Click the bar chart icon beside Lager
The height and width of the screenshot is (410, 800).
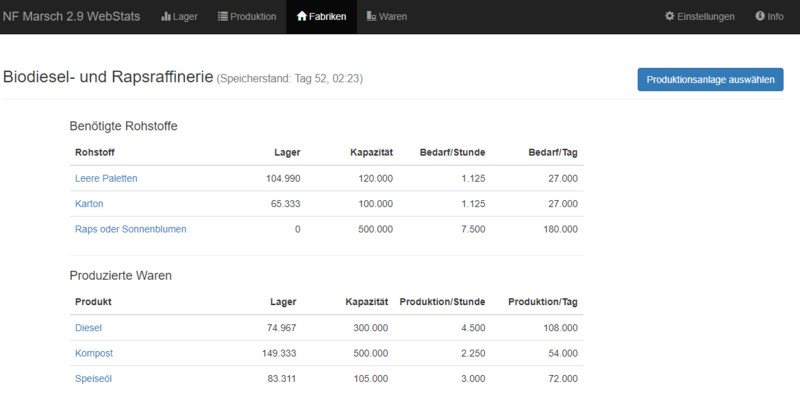pos(166,17)
